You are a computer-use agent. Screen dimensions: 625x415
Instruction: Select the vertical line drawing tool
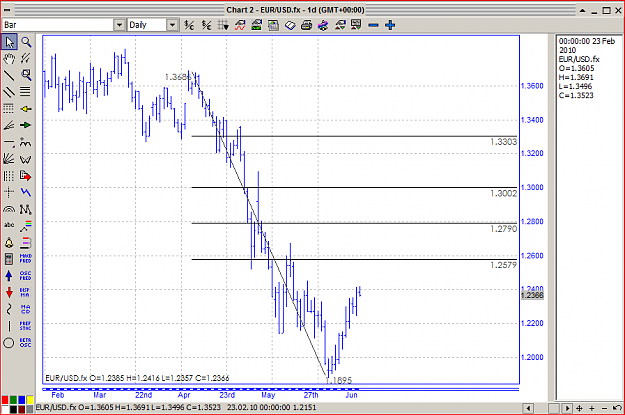click(x=9, y=326)
